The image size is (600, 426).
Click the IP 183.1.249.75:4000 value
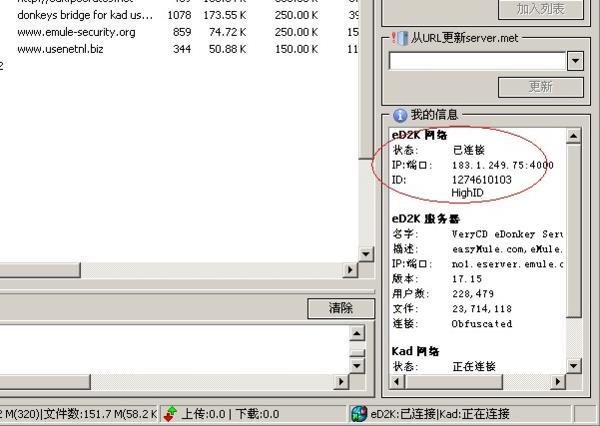503,165
